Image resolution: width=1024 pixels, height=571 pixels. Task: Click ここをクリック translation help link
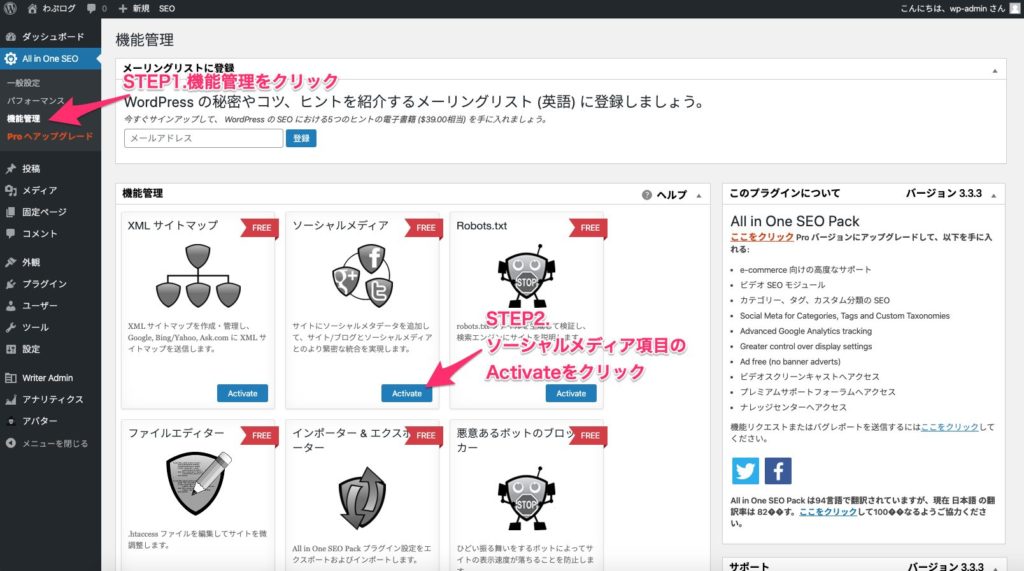[828, 512]
